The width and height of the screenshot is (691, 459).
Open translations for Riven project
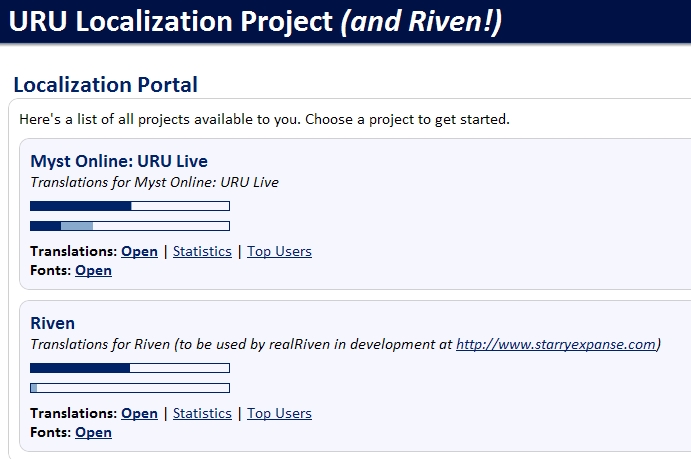coord(139,413)
